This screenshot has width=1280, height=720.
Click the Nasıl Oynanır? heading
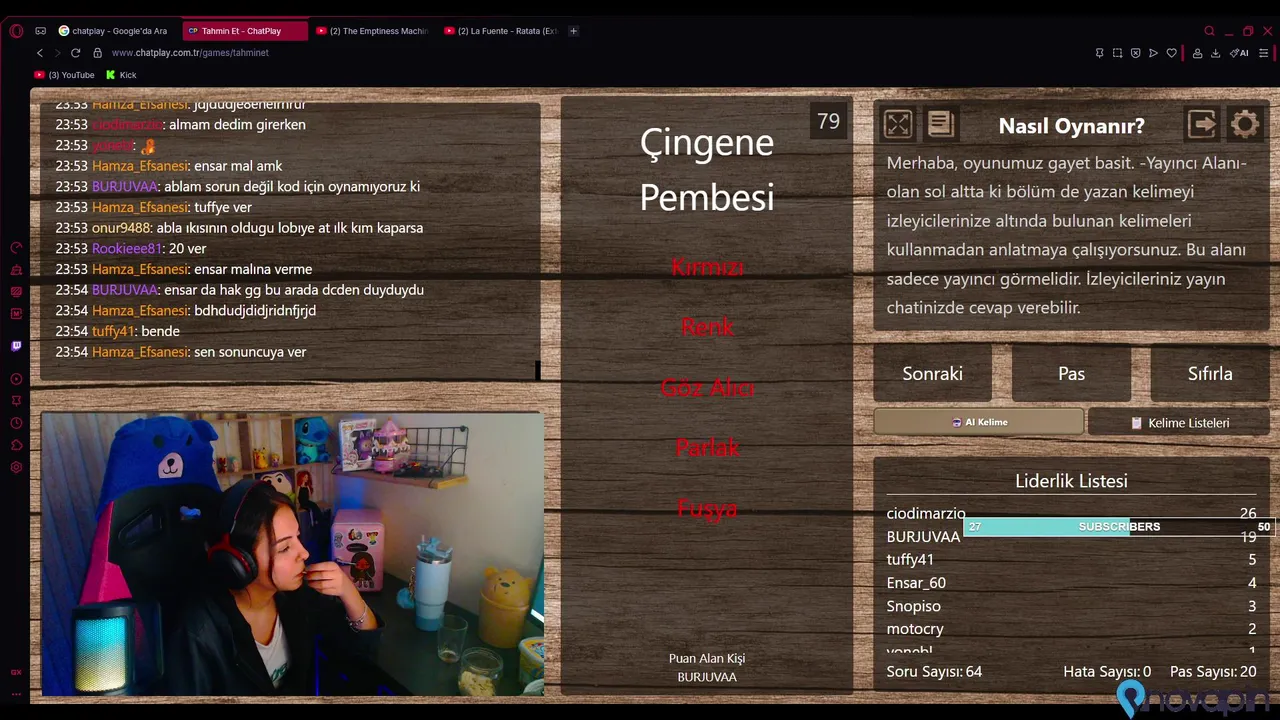coord(1071,126)
